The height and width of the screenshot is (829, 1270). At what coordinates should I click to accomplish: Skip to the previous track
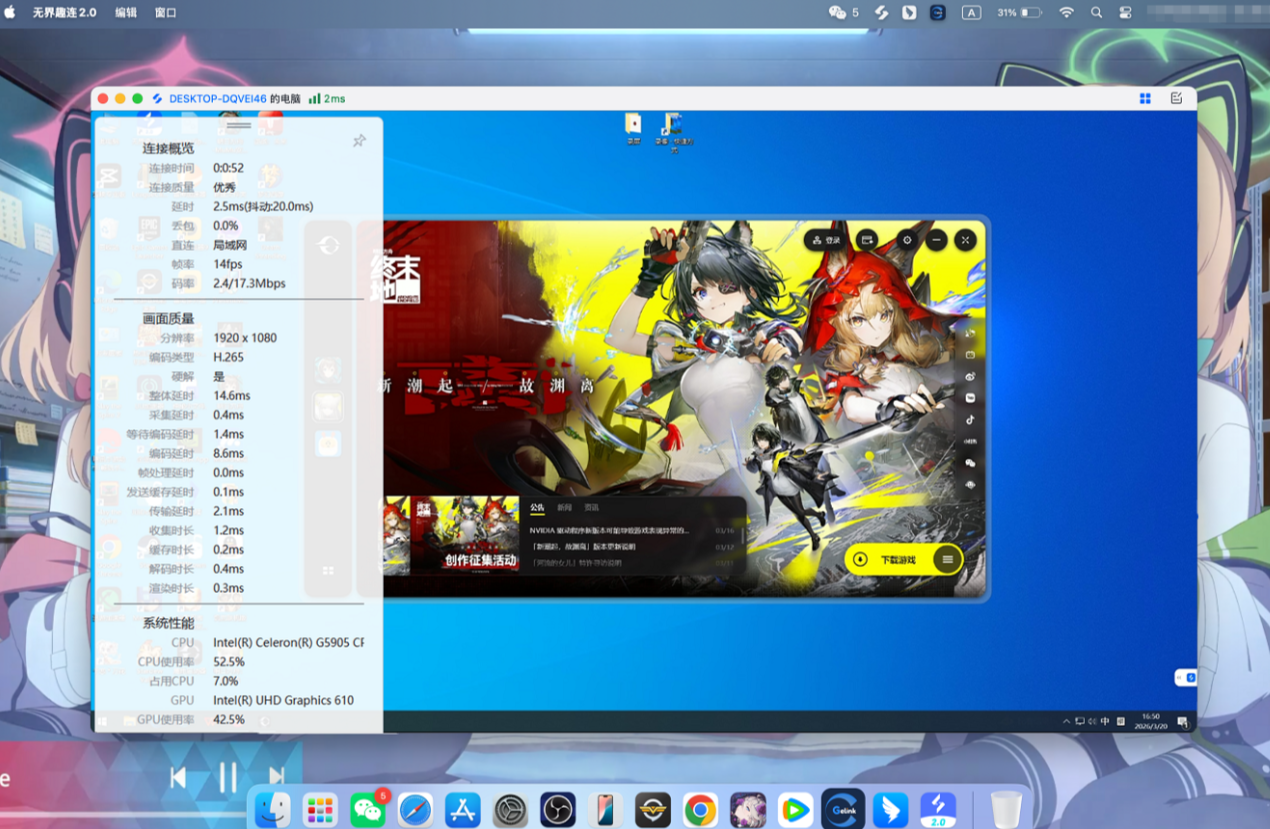click(178, 777)
